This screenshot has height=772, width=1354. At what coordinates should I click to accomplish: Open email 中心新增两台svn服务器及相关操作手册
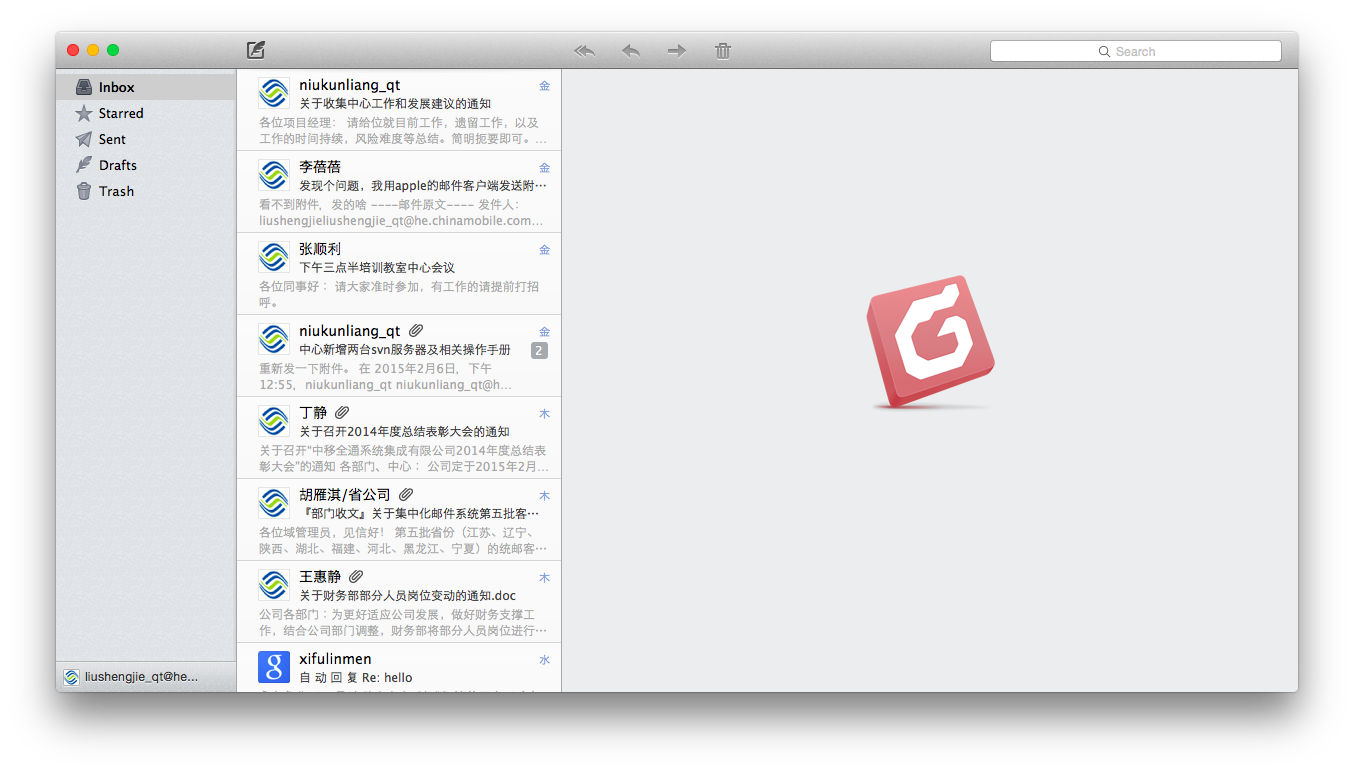point(399,356)
